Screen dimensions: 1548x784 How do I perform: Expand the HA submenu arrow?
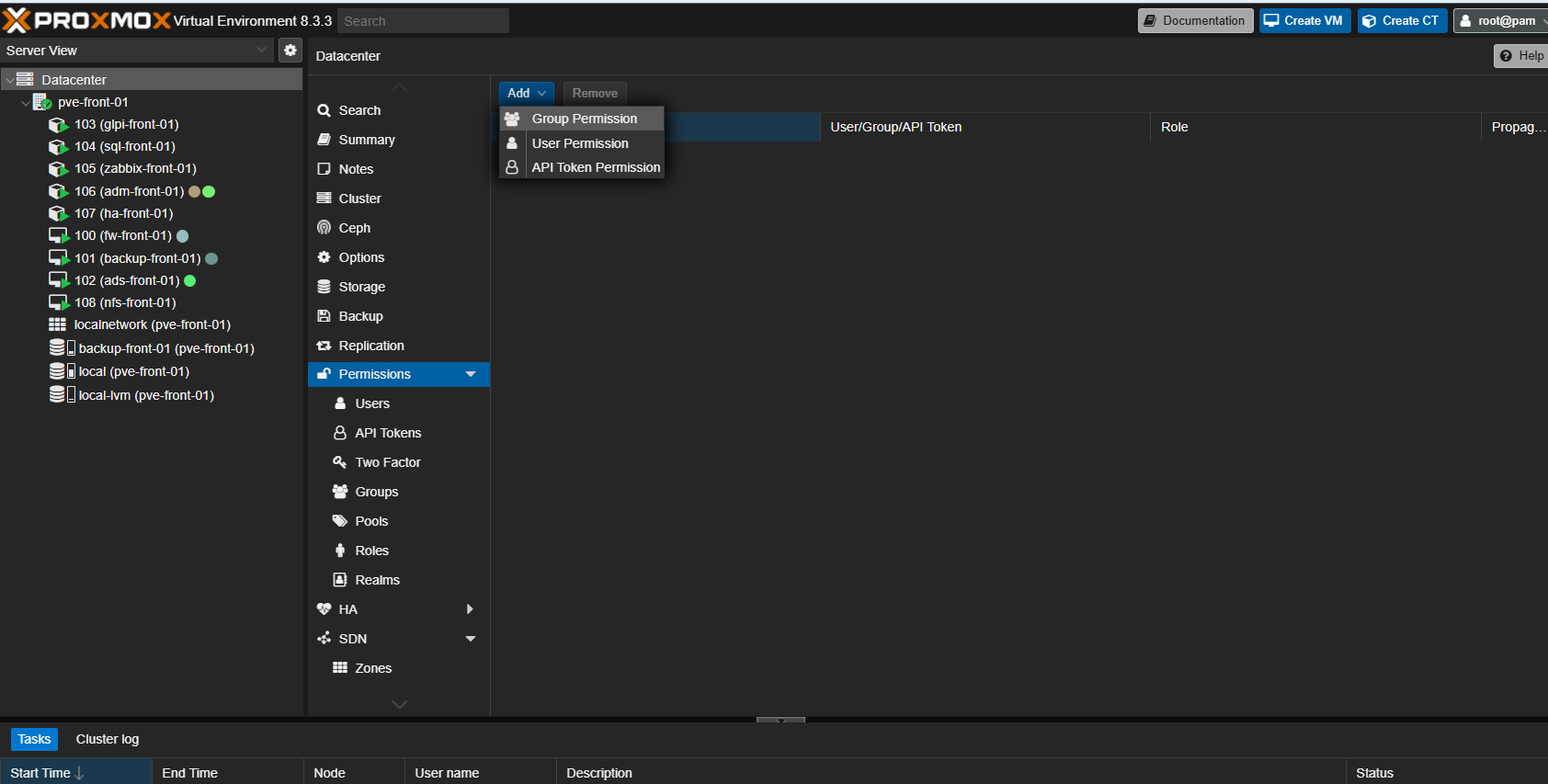(471, 609)
